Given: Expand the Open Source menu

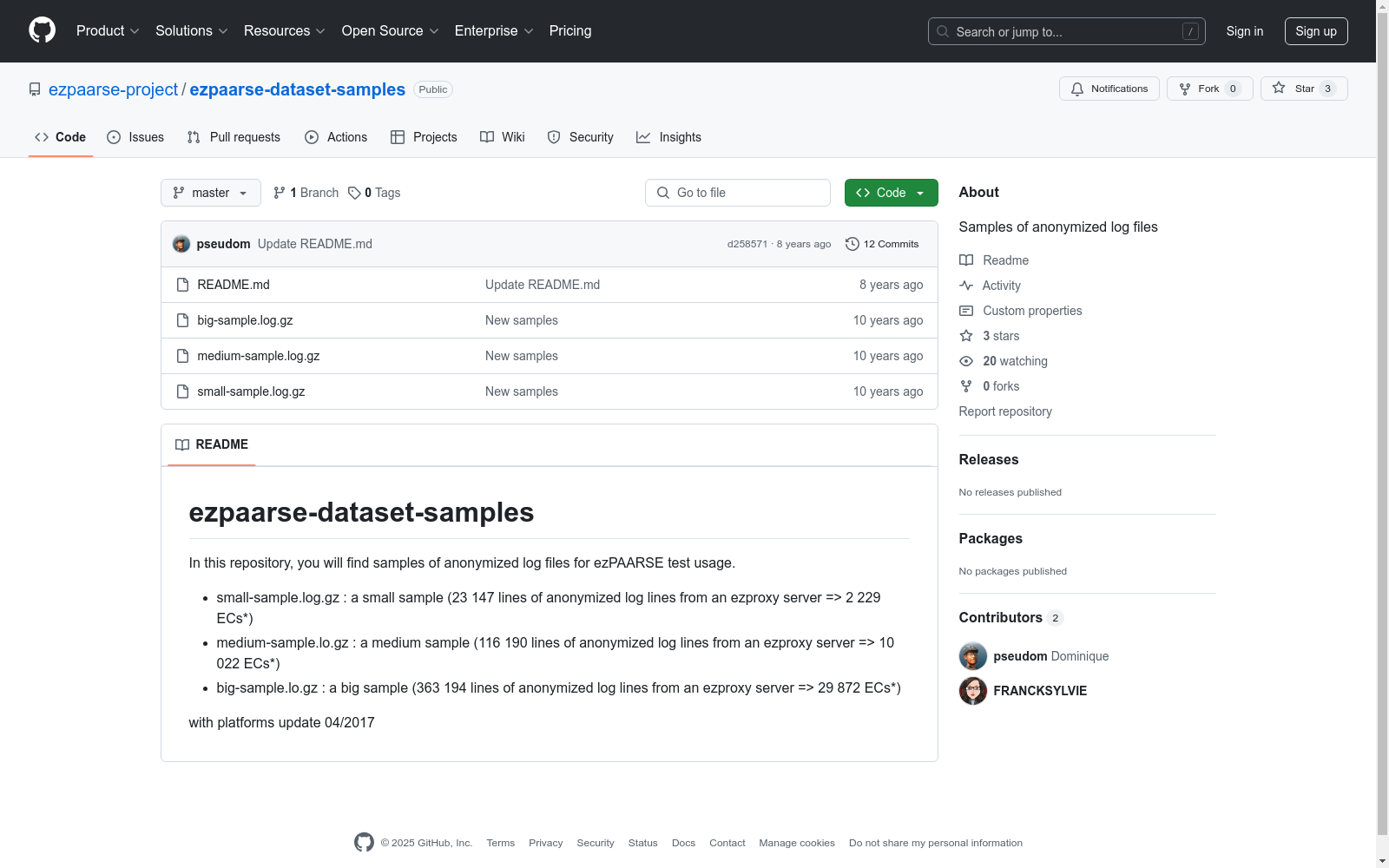Looking at the screenshot, I should point(391,31).
